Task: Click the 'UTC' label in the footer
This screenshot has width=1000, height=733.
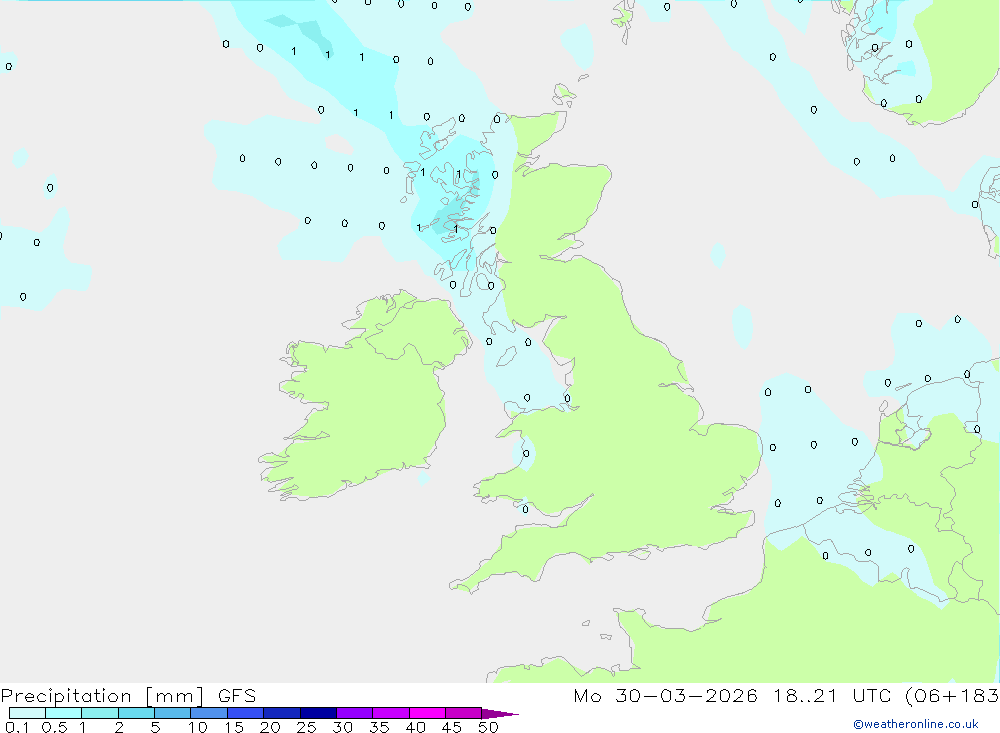Action: 872,695
